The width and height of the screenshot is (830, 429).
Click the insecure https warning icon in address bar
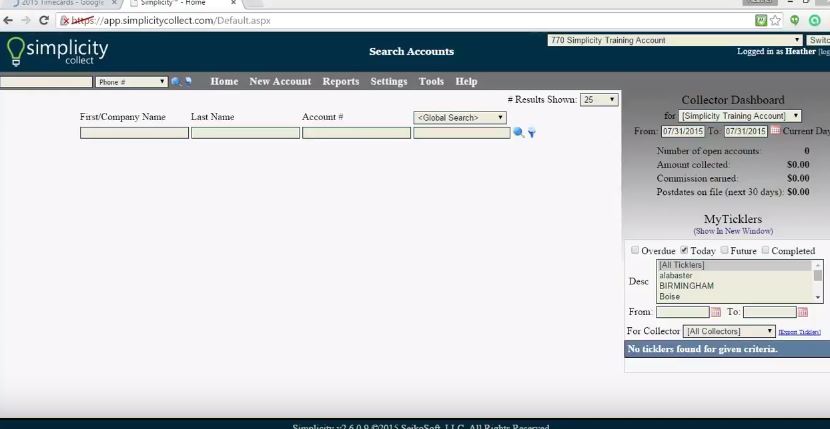(65, 21)
